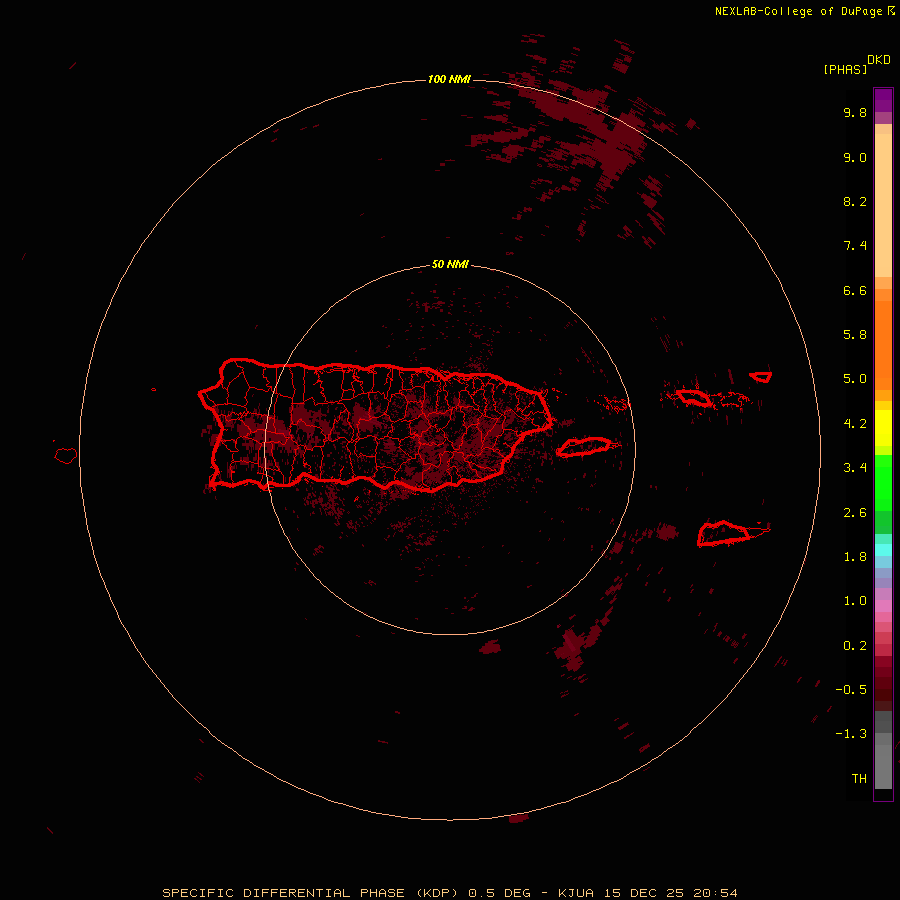Click the 5.8 value on the color scale
Image resolution: width=900 pixels, height=900 pixels.
coord(855,335)
